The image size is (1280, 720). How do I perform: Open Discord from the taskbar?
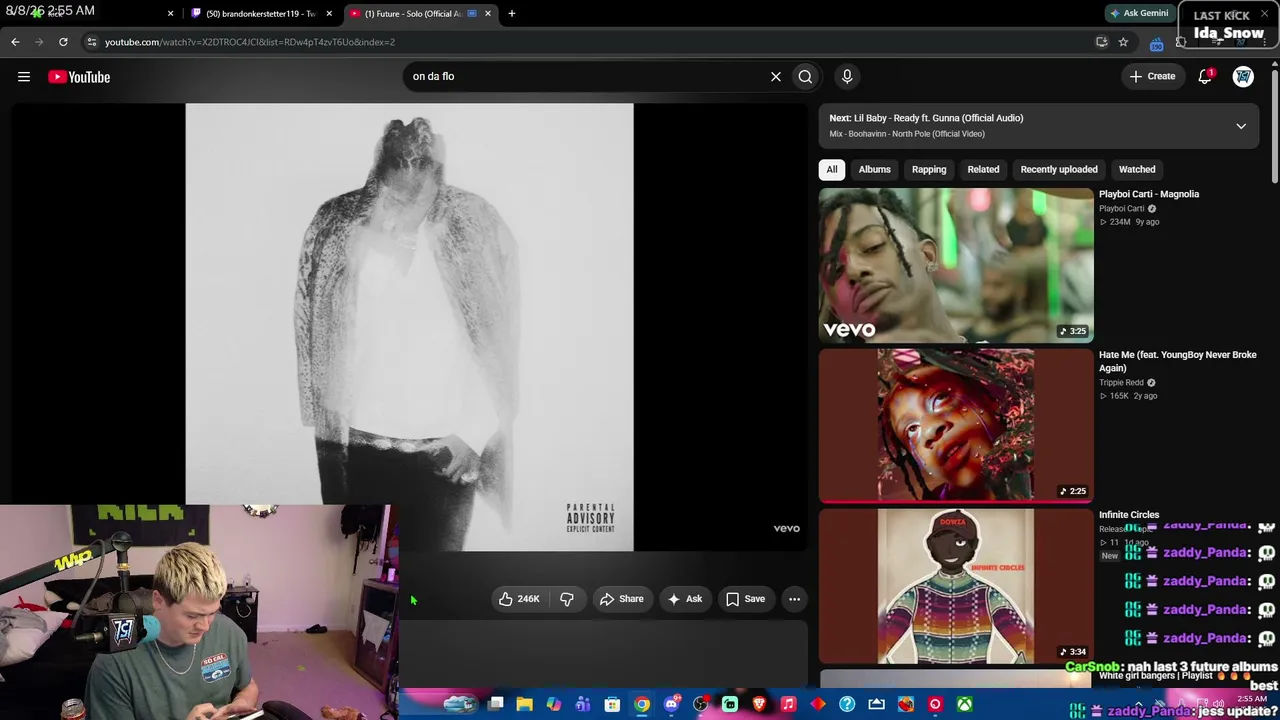pos(671,705)
